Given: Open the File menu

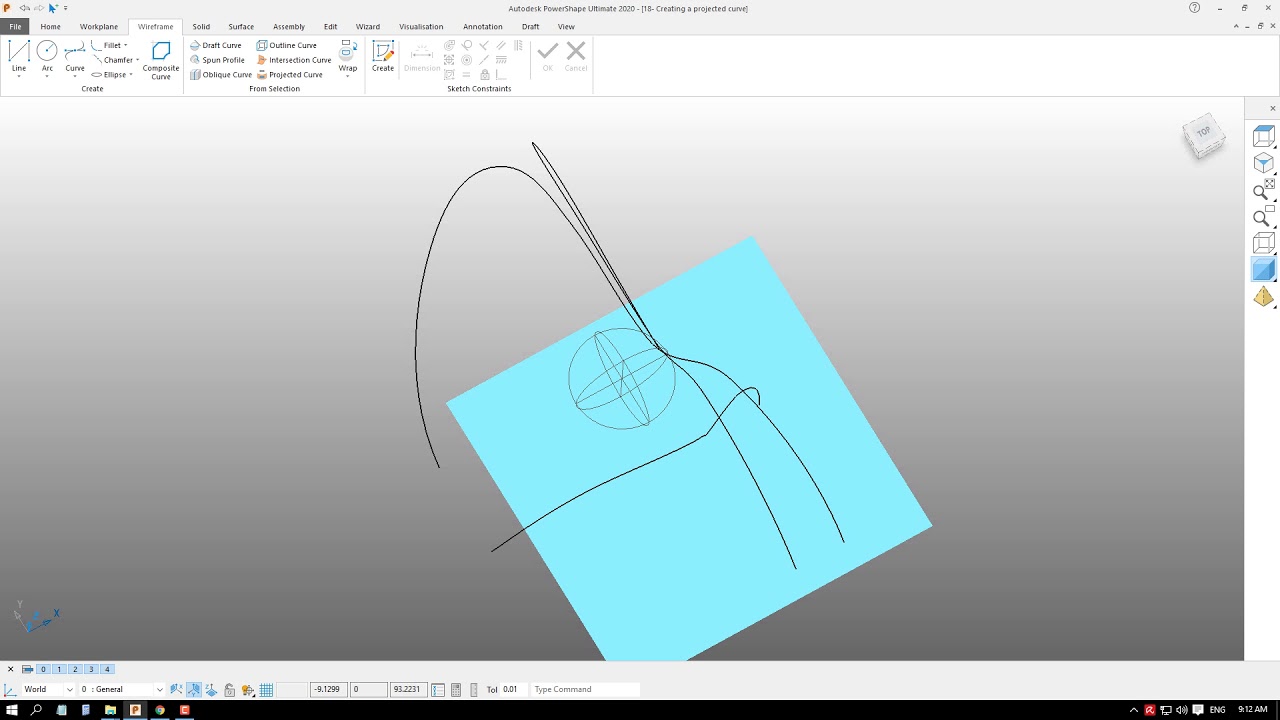Looking at the screenshot, I should [x=15, y=27].
